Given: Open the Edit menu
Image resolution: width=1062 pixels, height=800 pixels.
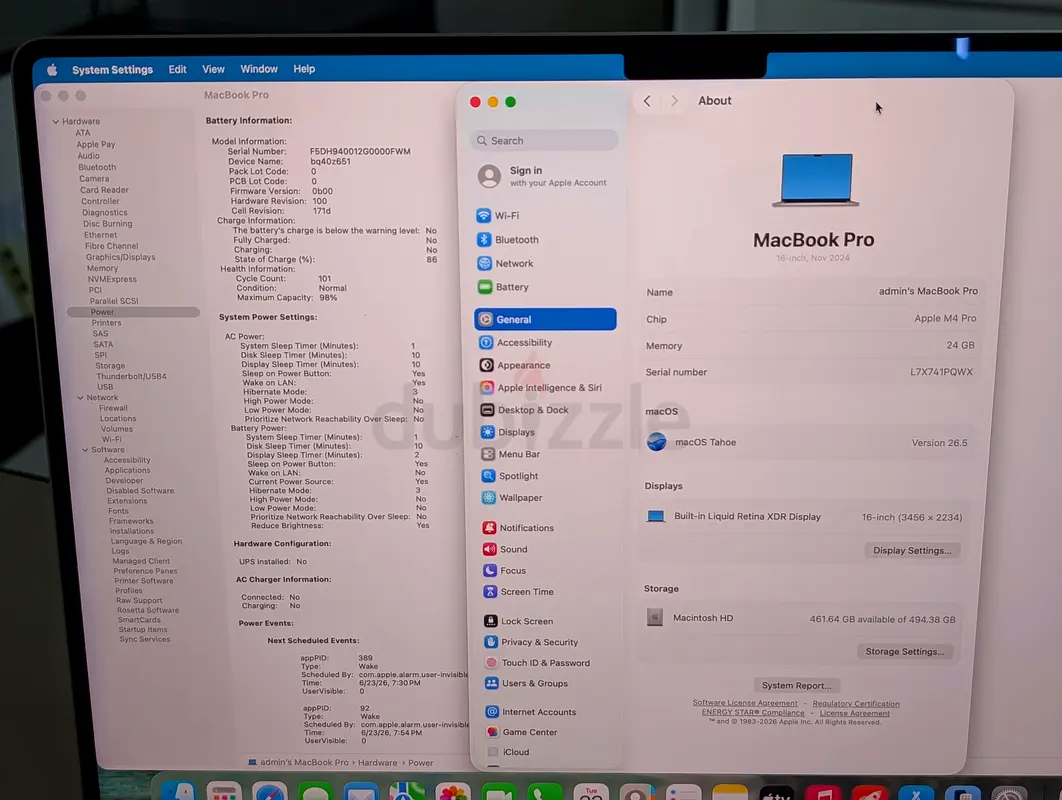Looking at the screenshot, I should pyautogui.click(x=177, y=69).
